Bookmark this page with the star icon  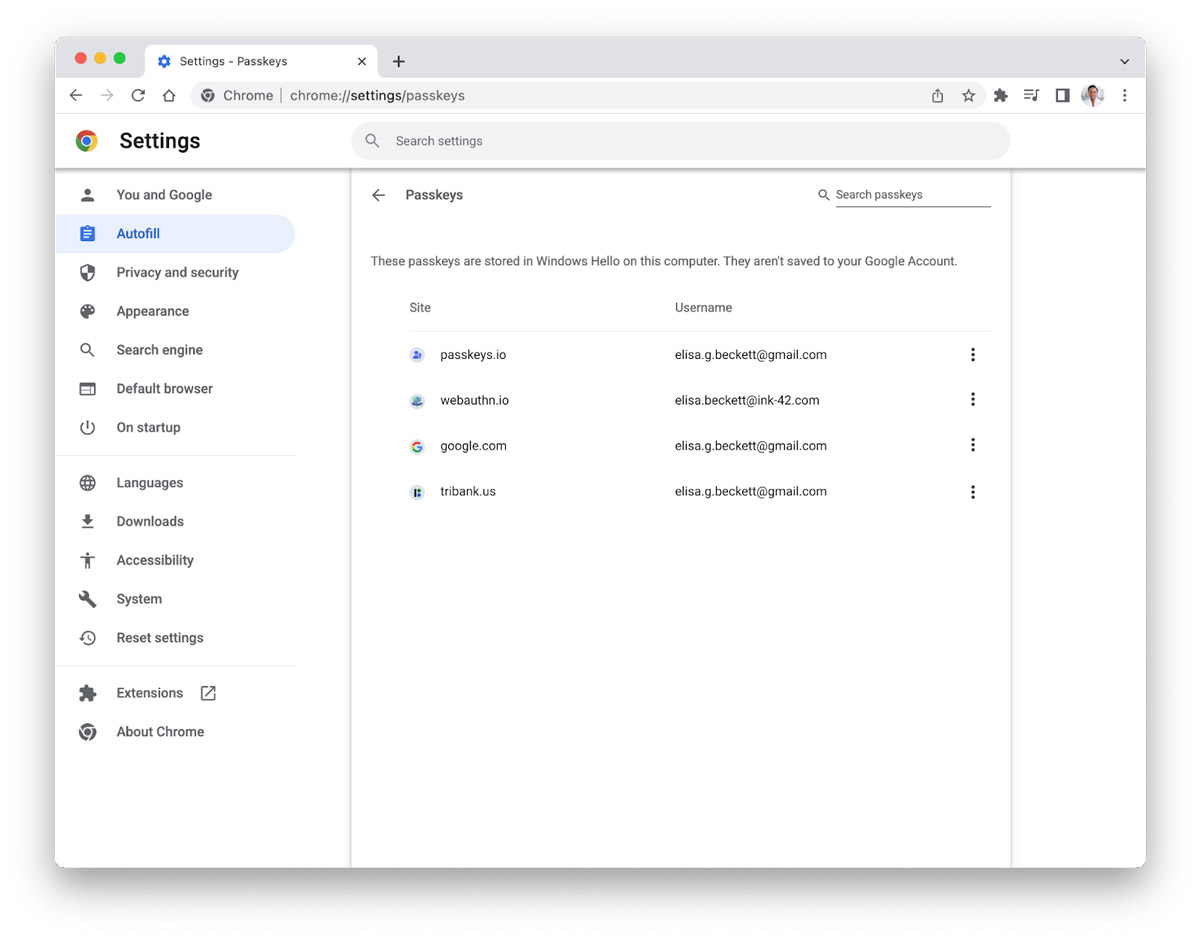tap(968, 95)
